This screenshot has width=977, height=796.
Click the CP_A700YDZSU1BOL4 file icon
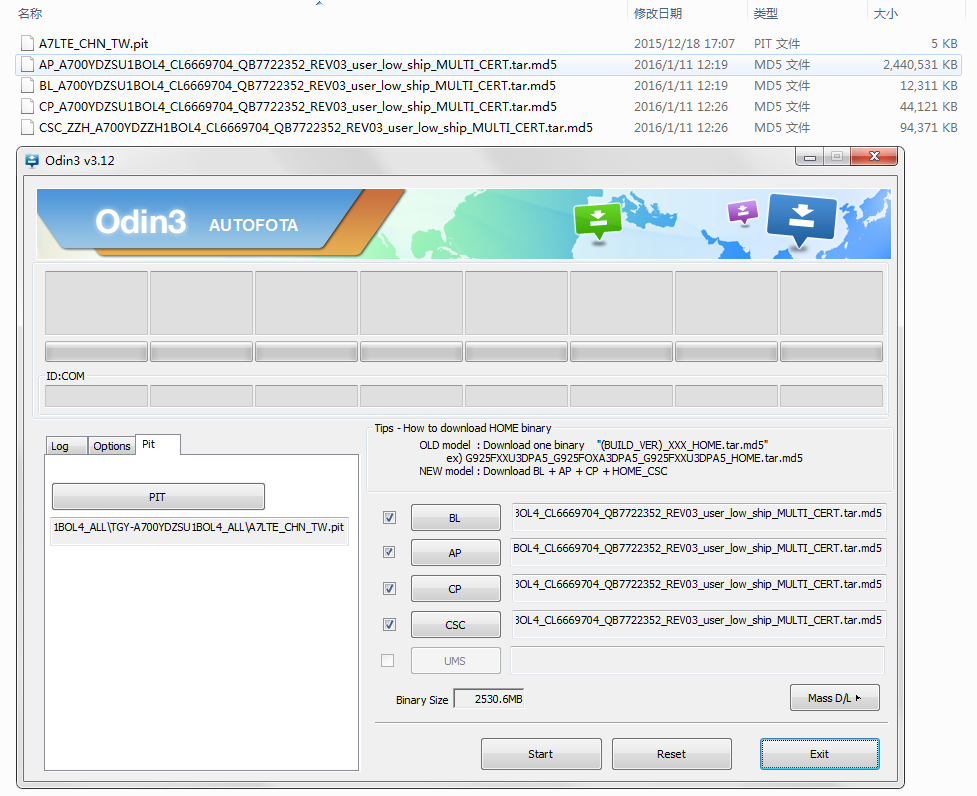click(x=27, y=107)
